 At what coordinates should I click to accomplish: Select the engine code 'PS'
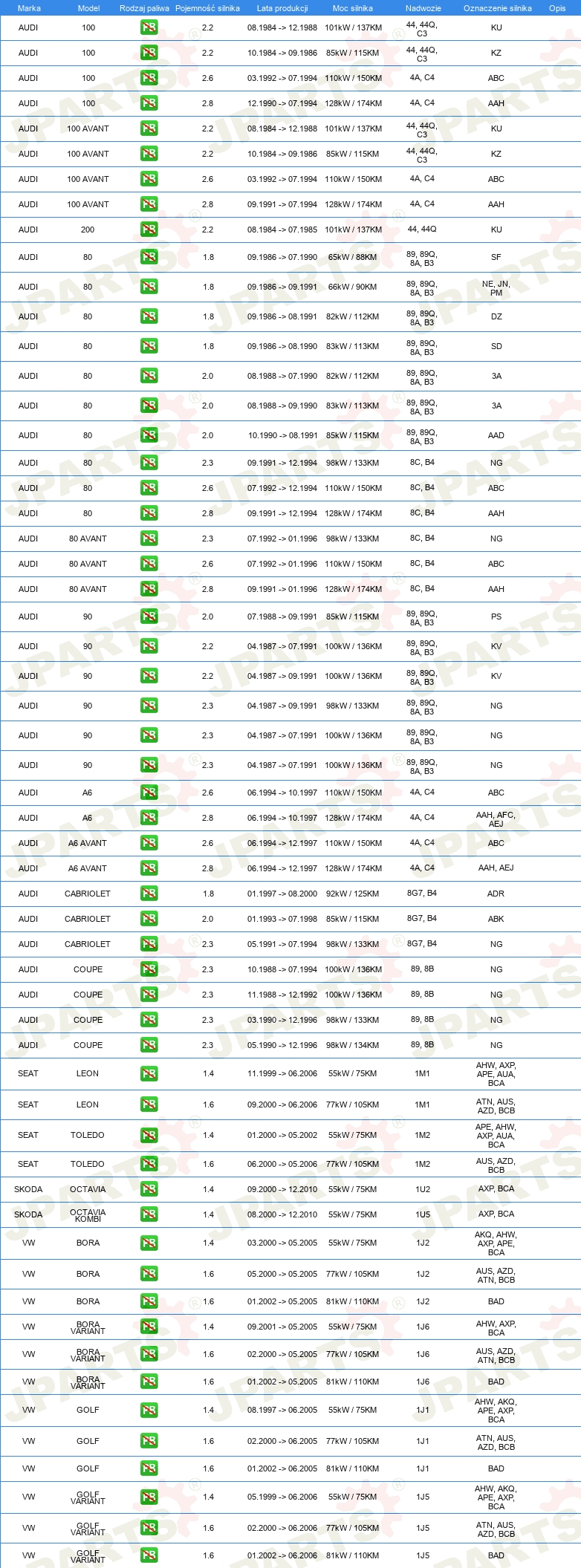496,617
